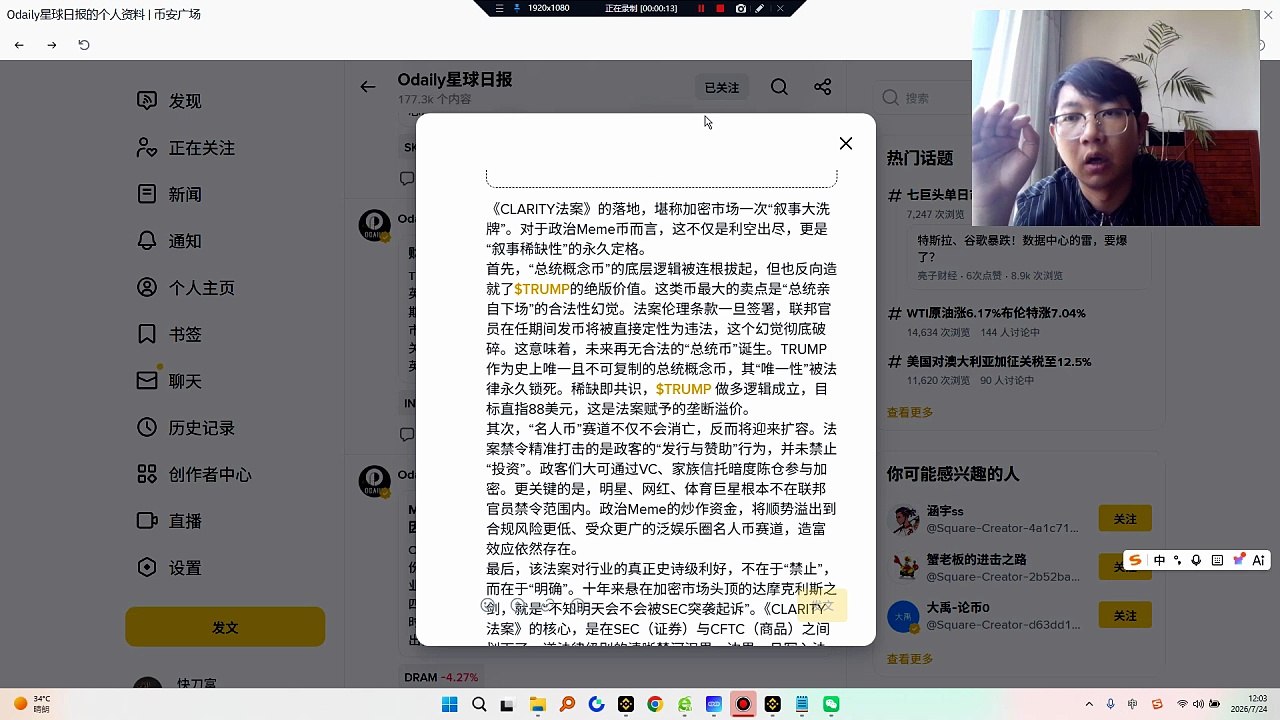Open 发现 in the left sidebar
This screenshot has width=1280, height=720.
[169, 101]
